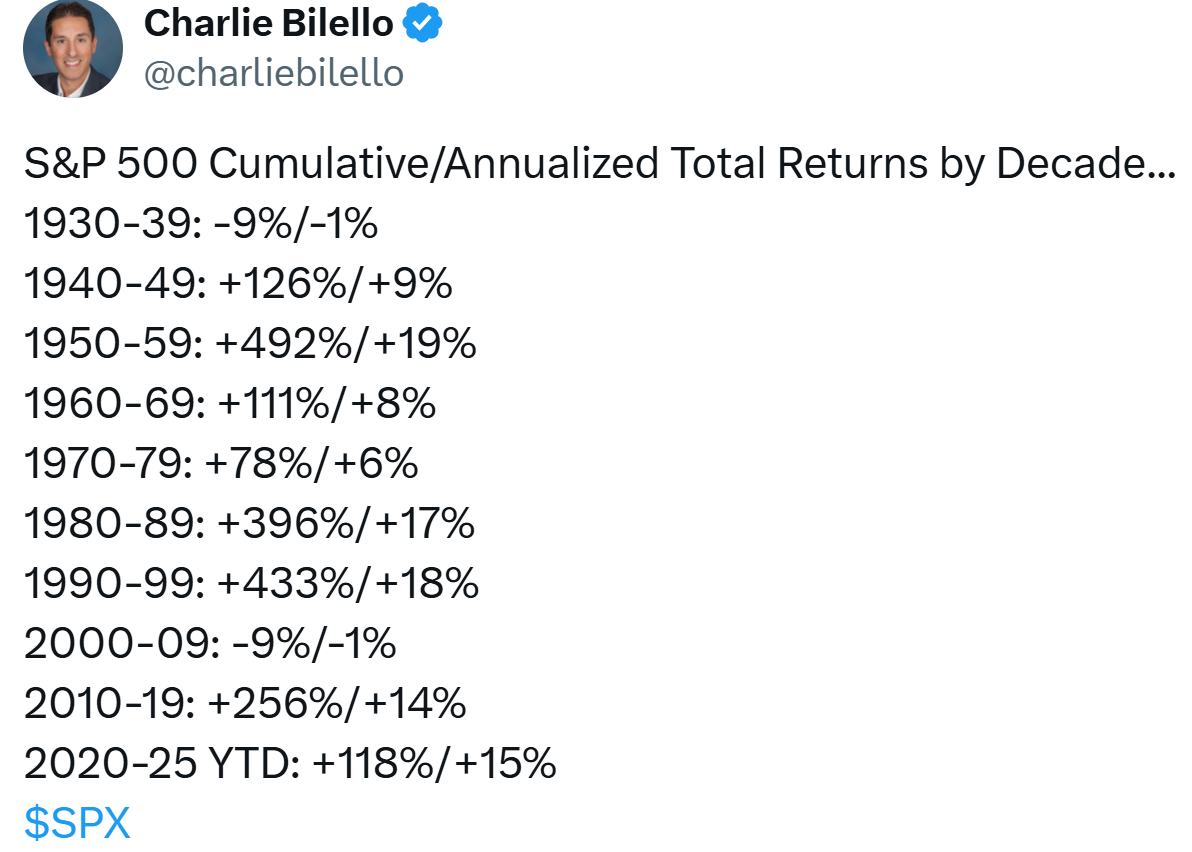1192x852 pixels.
Task: Select the 1970-79: +78%/+6% line
Action: (x=220, y=464)
